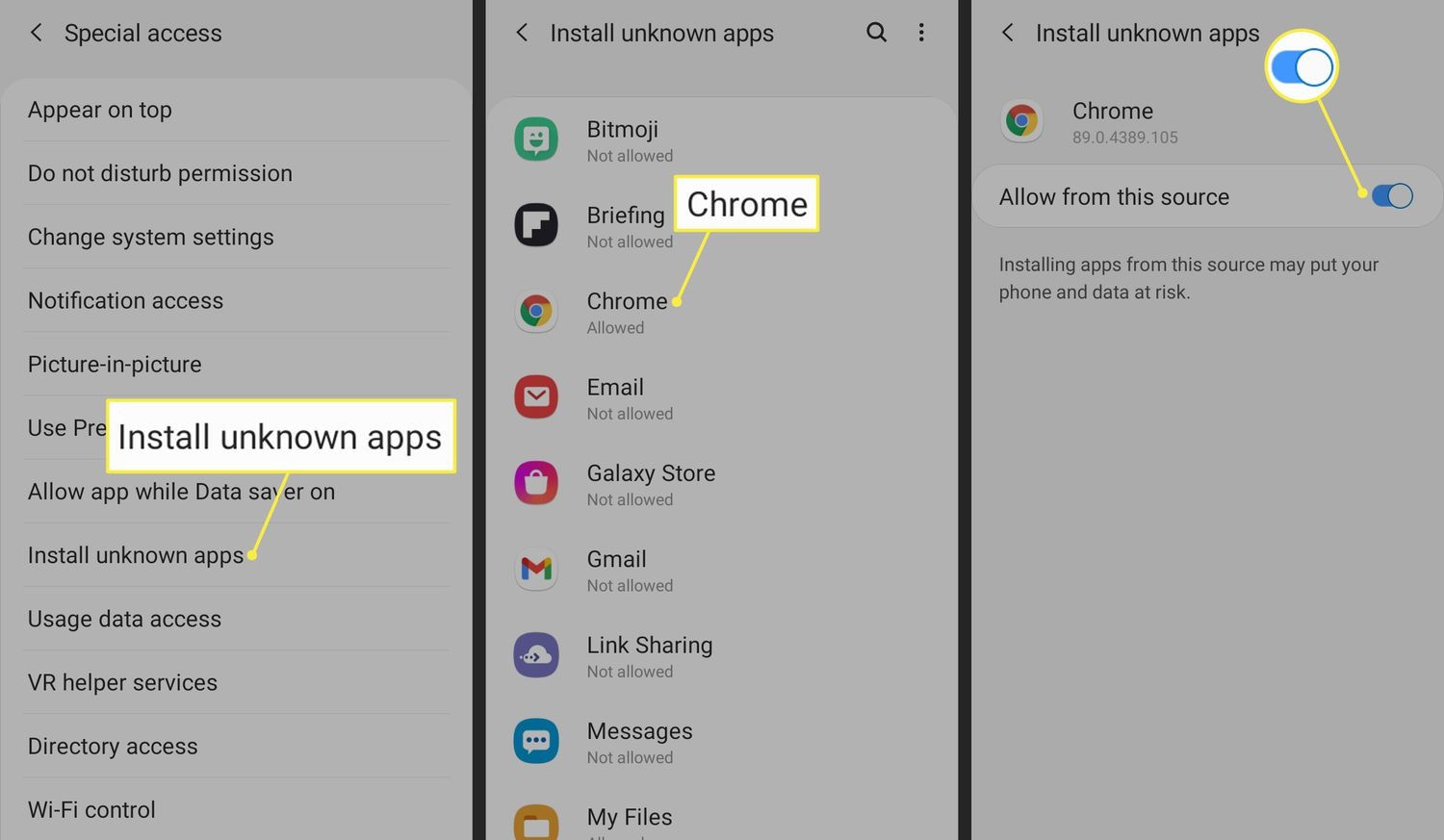The image size is (1444, 840).
Task: Open VR helper services entry
Action: coord(237,682)
